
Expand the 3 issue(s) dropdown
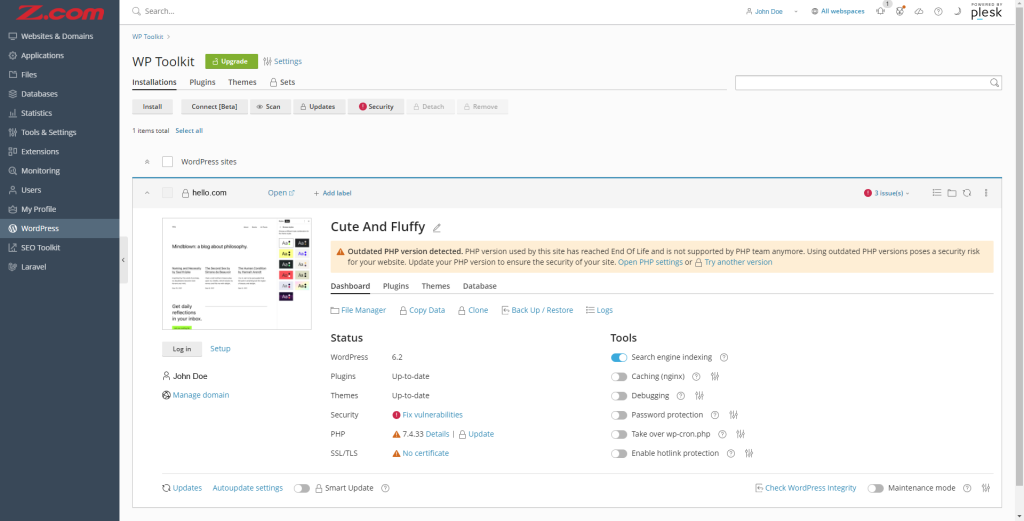coord(887,193)
